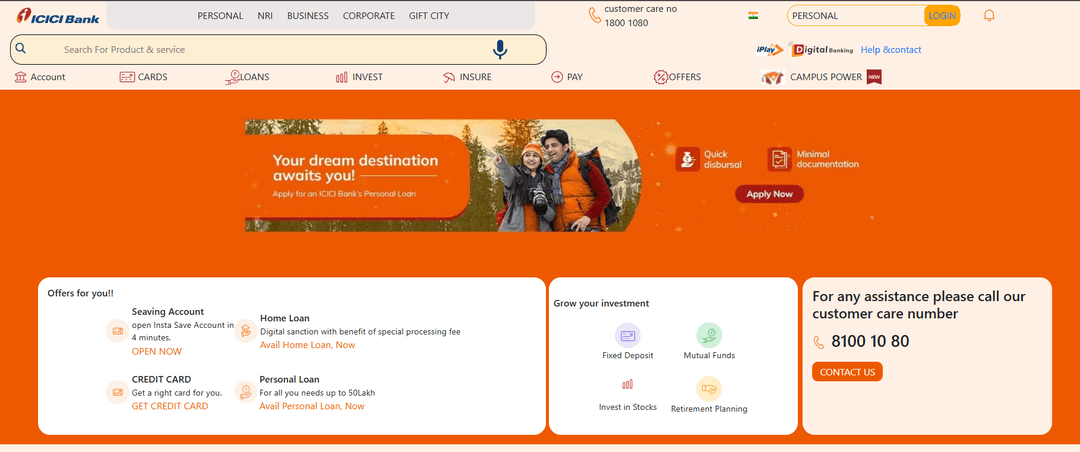Click the India flag icon
Screen dimensions: 1080x452
point(753,15)
